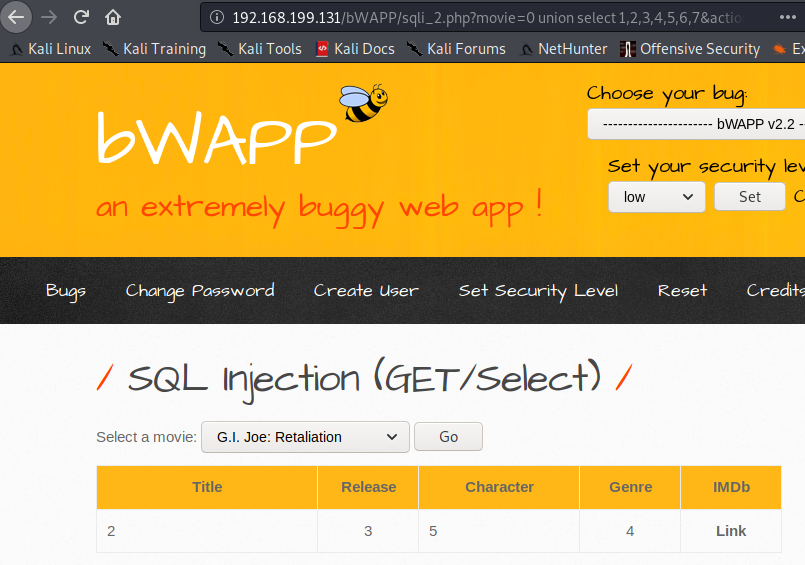Click the Title cell showing 2
805x565 pixels.
click(207, 531)
